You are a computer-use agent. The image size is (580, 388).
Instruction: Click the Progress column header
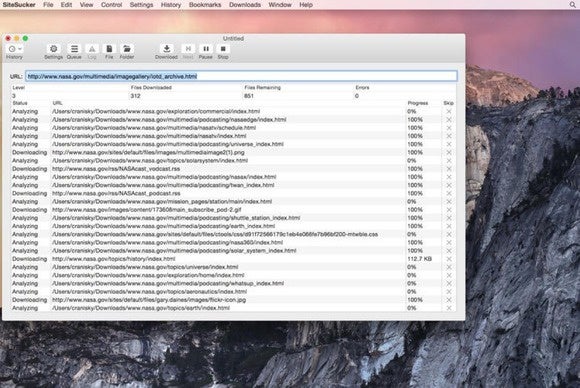(418, 103)
